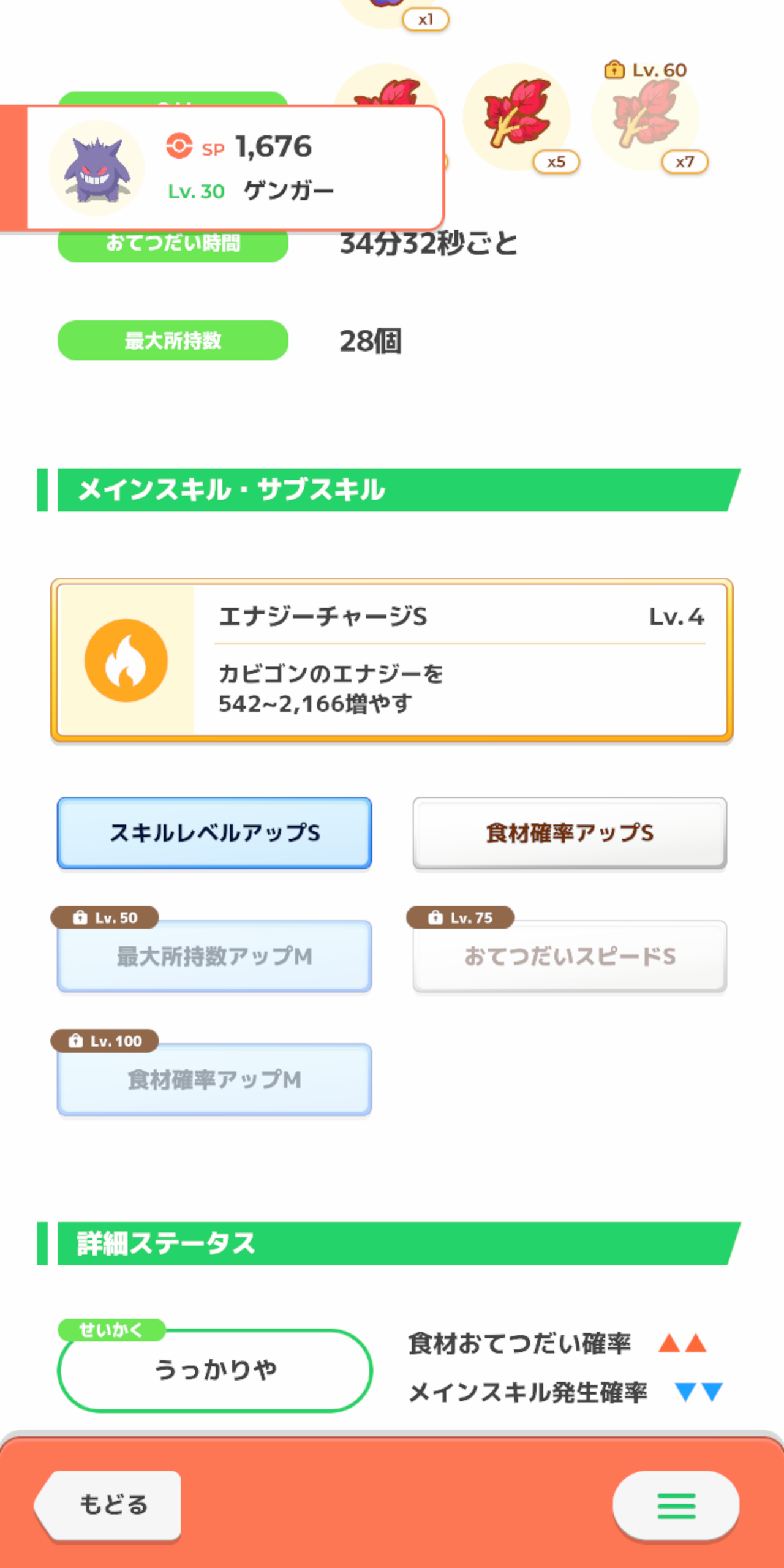Tap the Lv. 75 lock badge
This screenshot has height=1568, width=784.
coord(460,918)
